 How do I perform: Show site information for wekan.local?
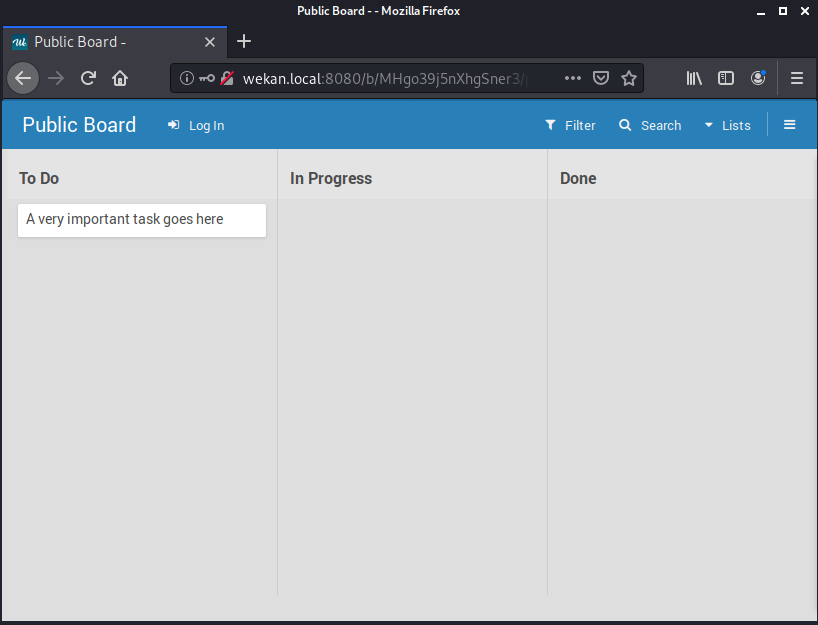tap(187, 78)
